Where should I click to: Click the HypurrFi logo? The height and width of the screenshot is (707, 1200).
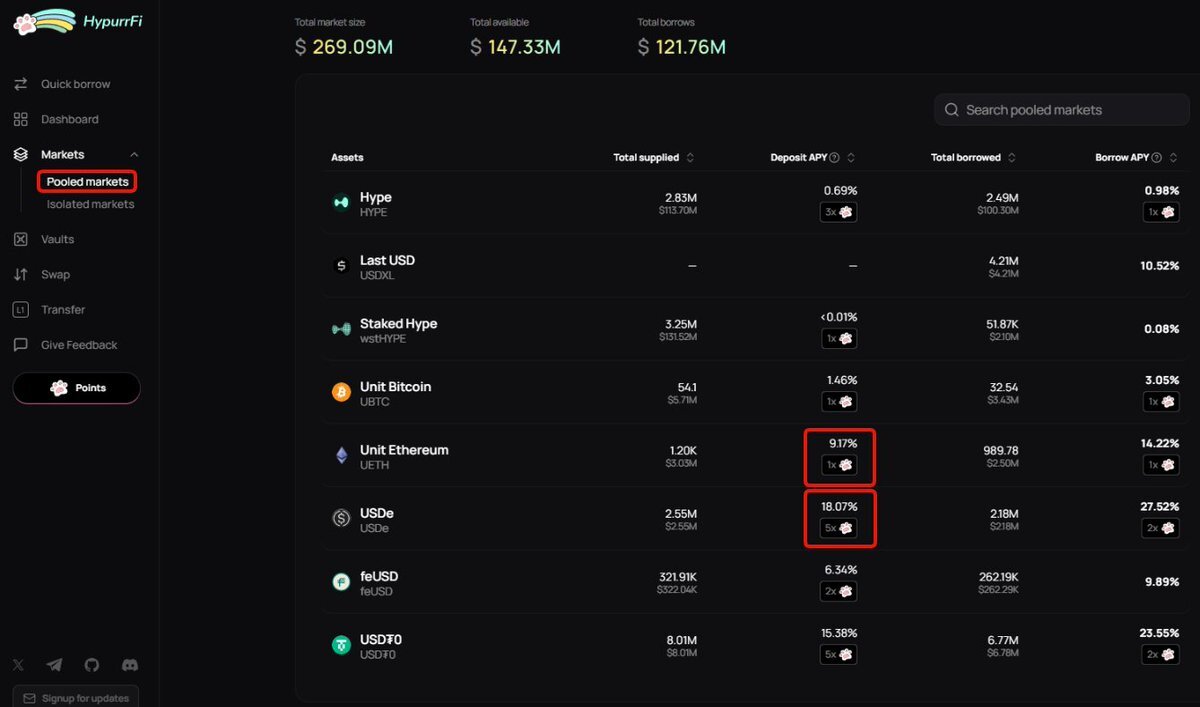tap(78, 21)
